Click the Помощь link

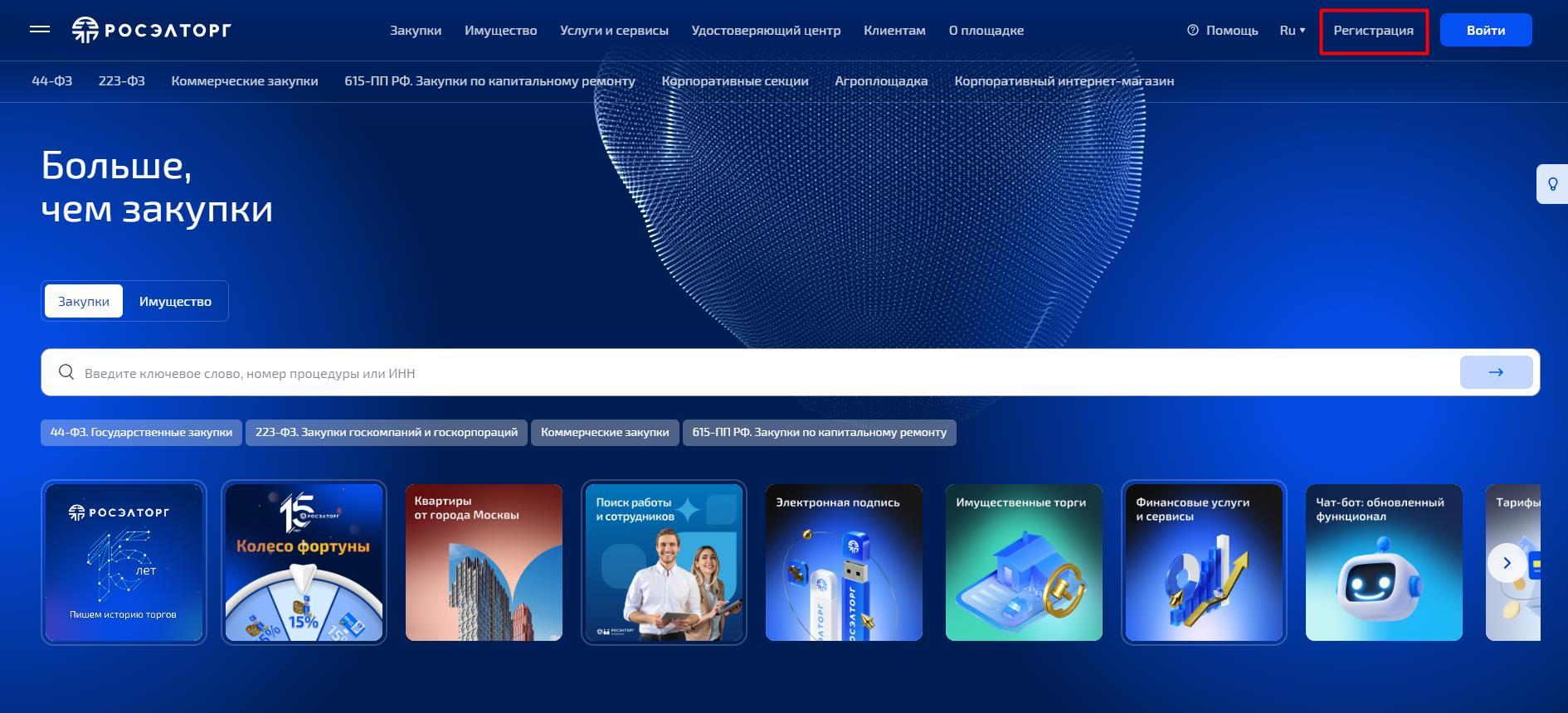coord(1232,30)
